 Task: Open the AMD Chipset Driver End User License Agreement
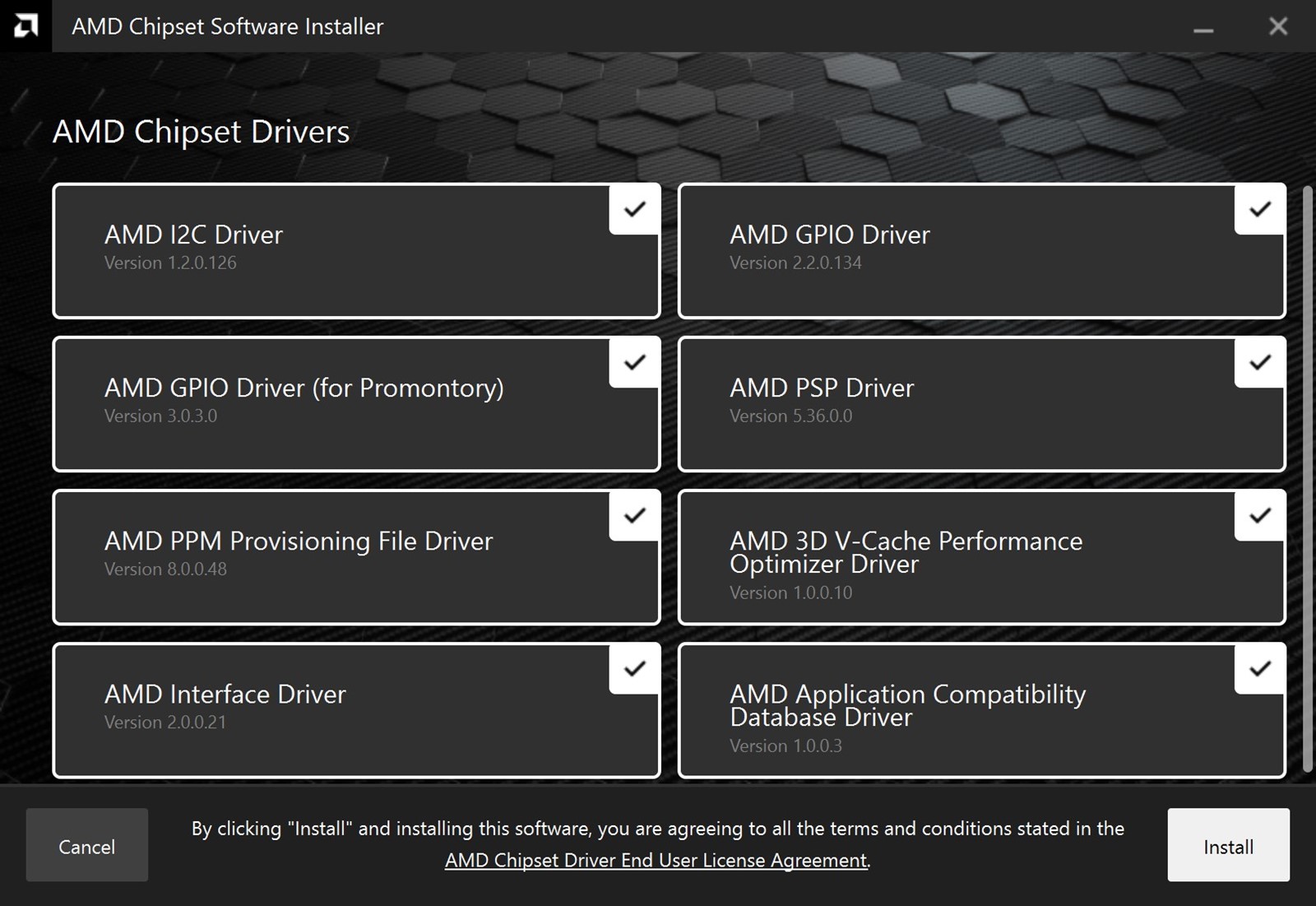tap(656, 861)
